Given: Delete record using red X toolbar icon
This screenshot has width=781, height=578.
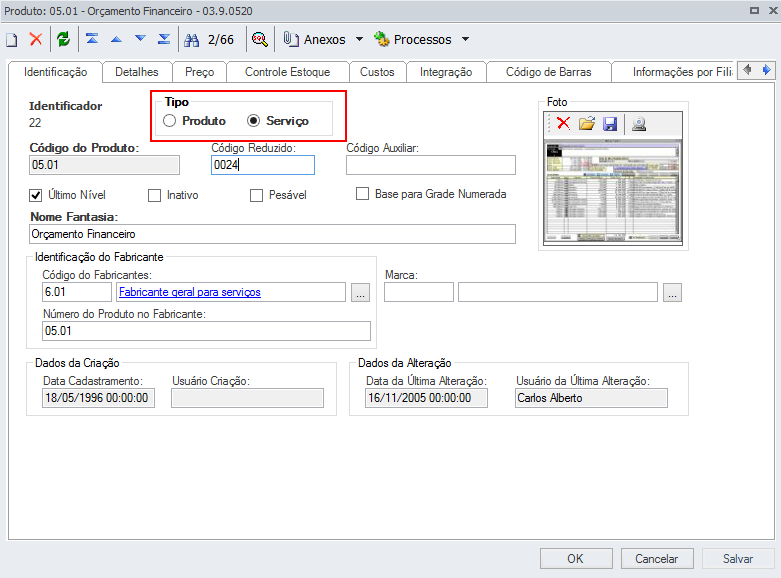Looking at the screenshot, I should [x=36, y=39].
